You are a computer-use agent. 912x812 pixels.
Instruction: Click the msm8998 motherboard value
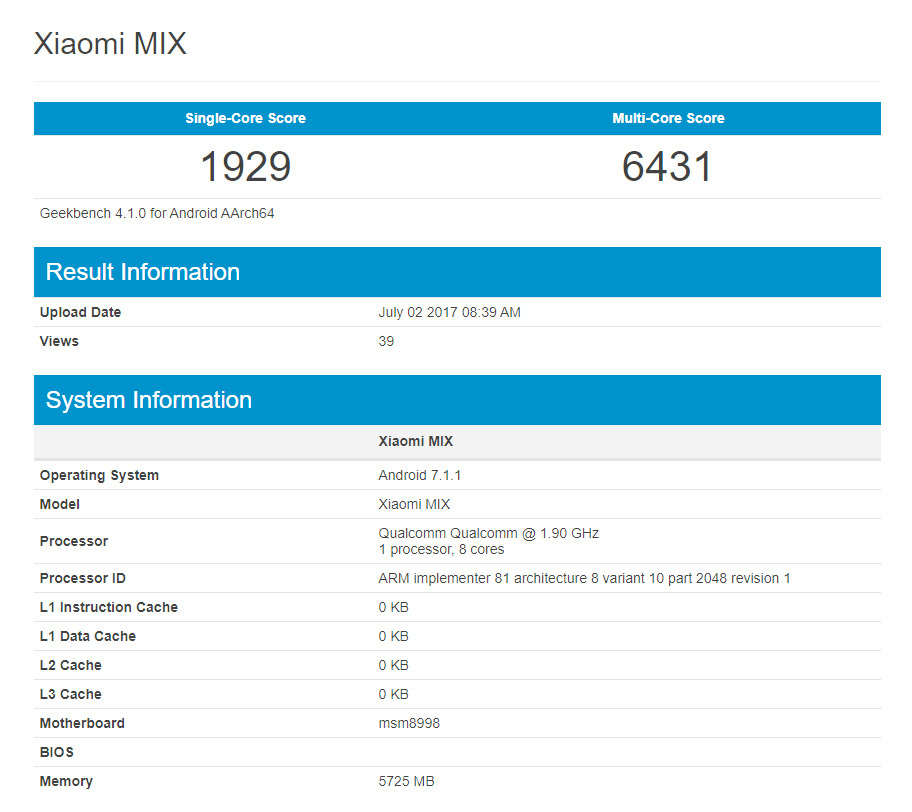(408, 723)
